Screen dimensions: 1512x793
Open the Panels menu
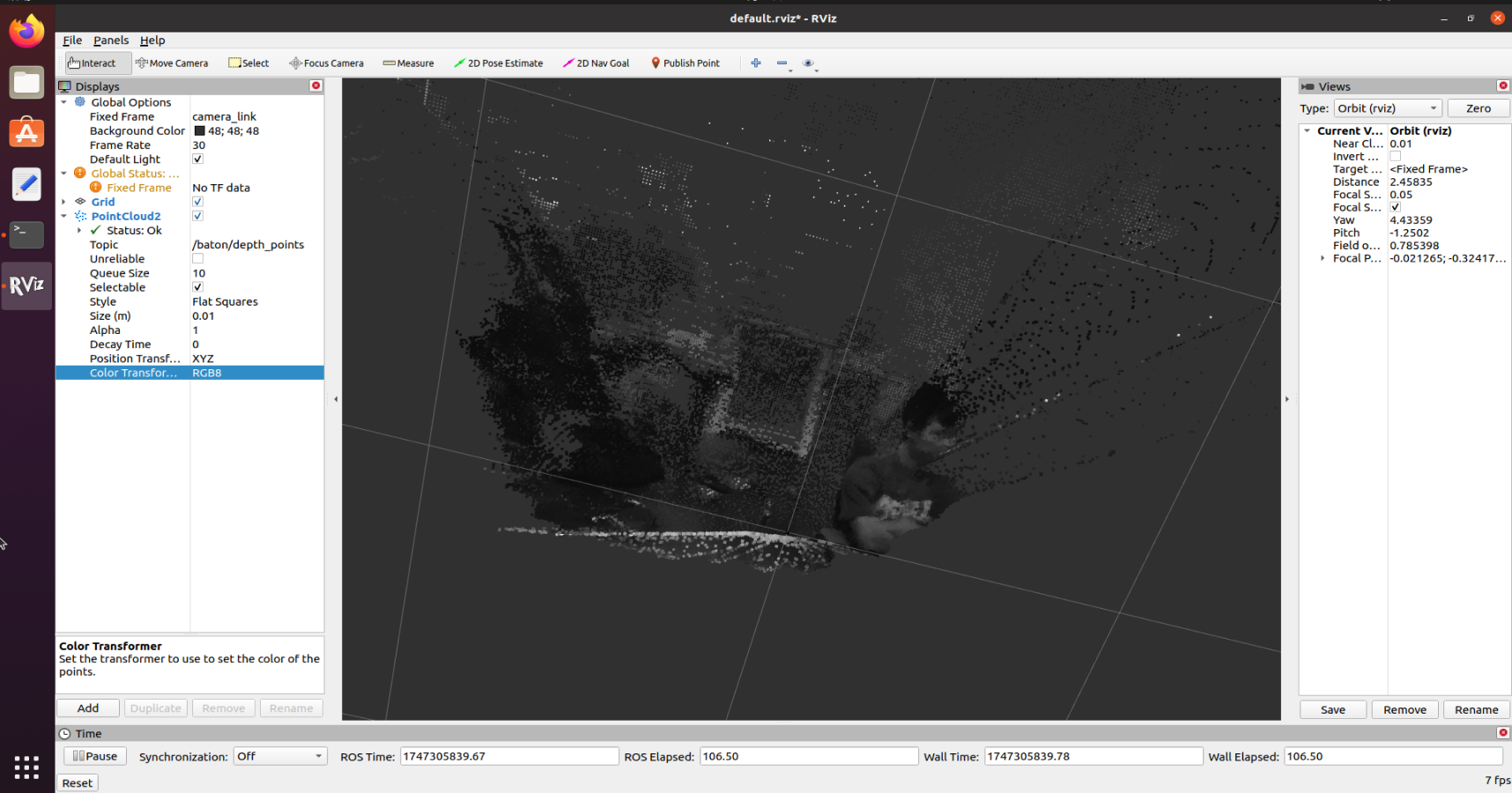click(111, 40)
